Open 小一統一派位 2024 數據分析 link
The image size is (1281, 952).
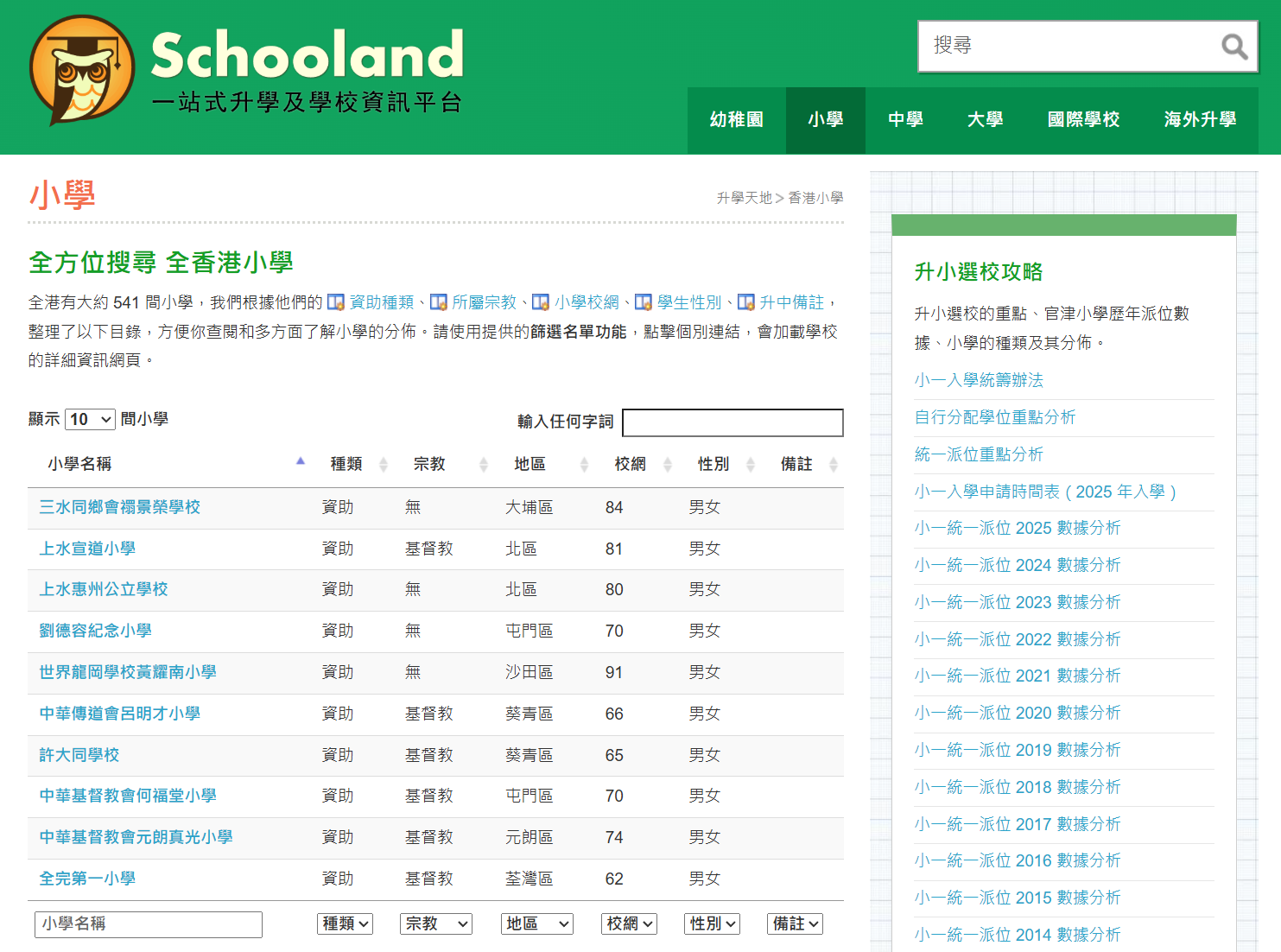point(1018,565)
